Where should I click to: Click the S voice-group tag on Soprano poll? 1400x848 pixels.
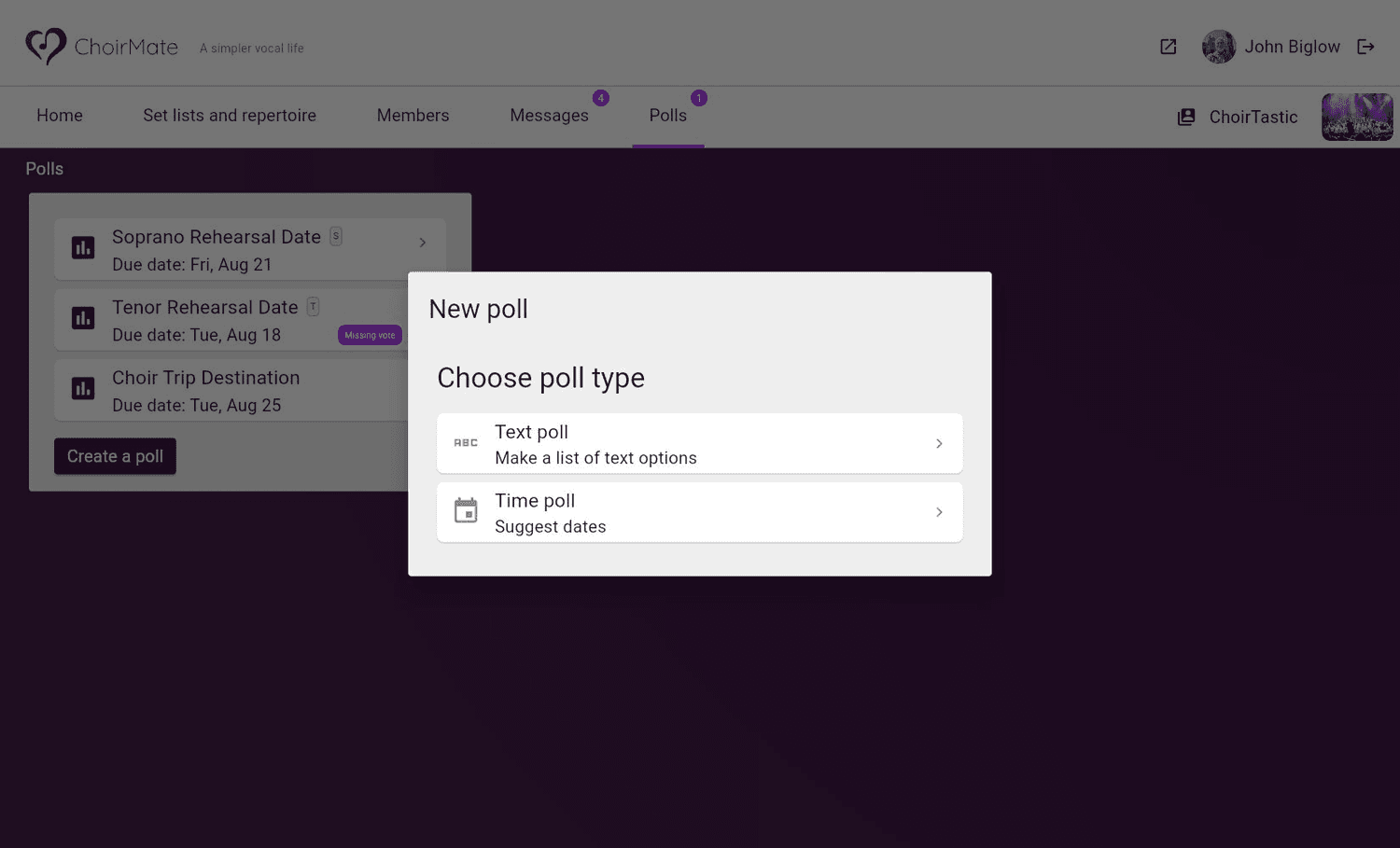[336, 236]
